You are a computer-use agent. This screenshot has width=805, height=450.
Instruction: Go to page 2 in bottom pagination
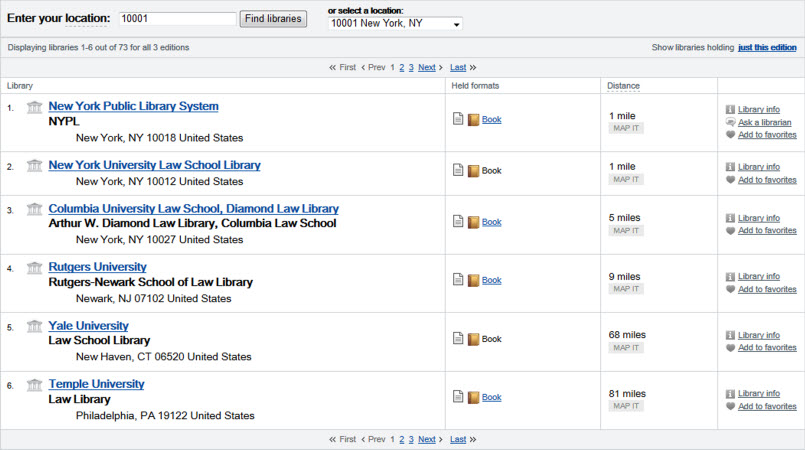(401, 439)
